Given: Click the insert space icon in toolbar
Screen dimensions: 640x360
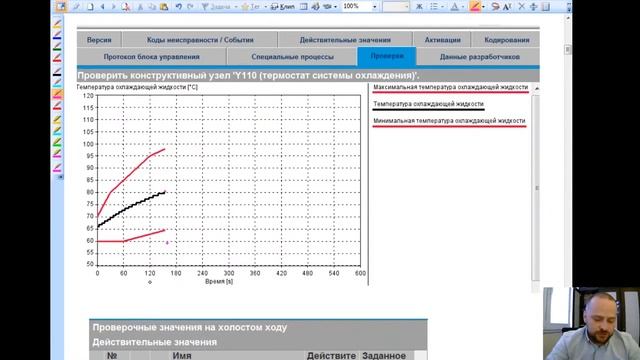Looking at the screenshot, I should (533, 7).
